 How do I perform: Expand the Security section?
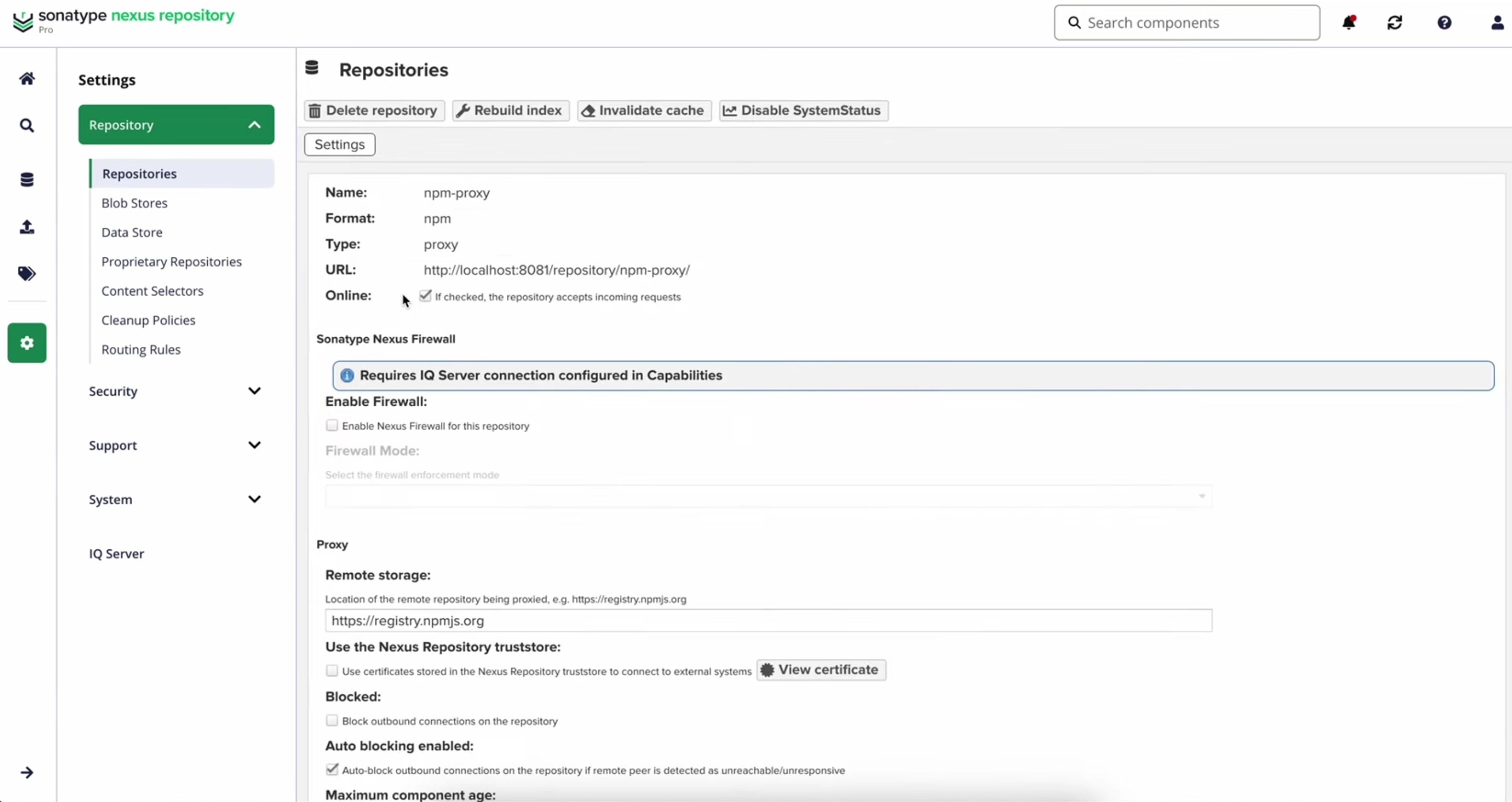point(176,391)
